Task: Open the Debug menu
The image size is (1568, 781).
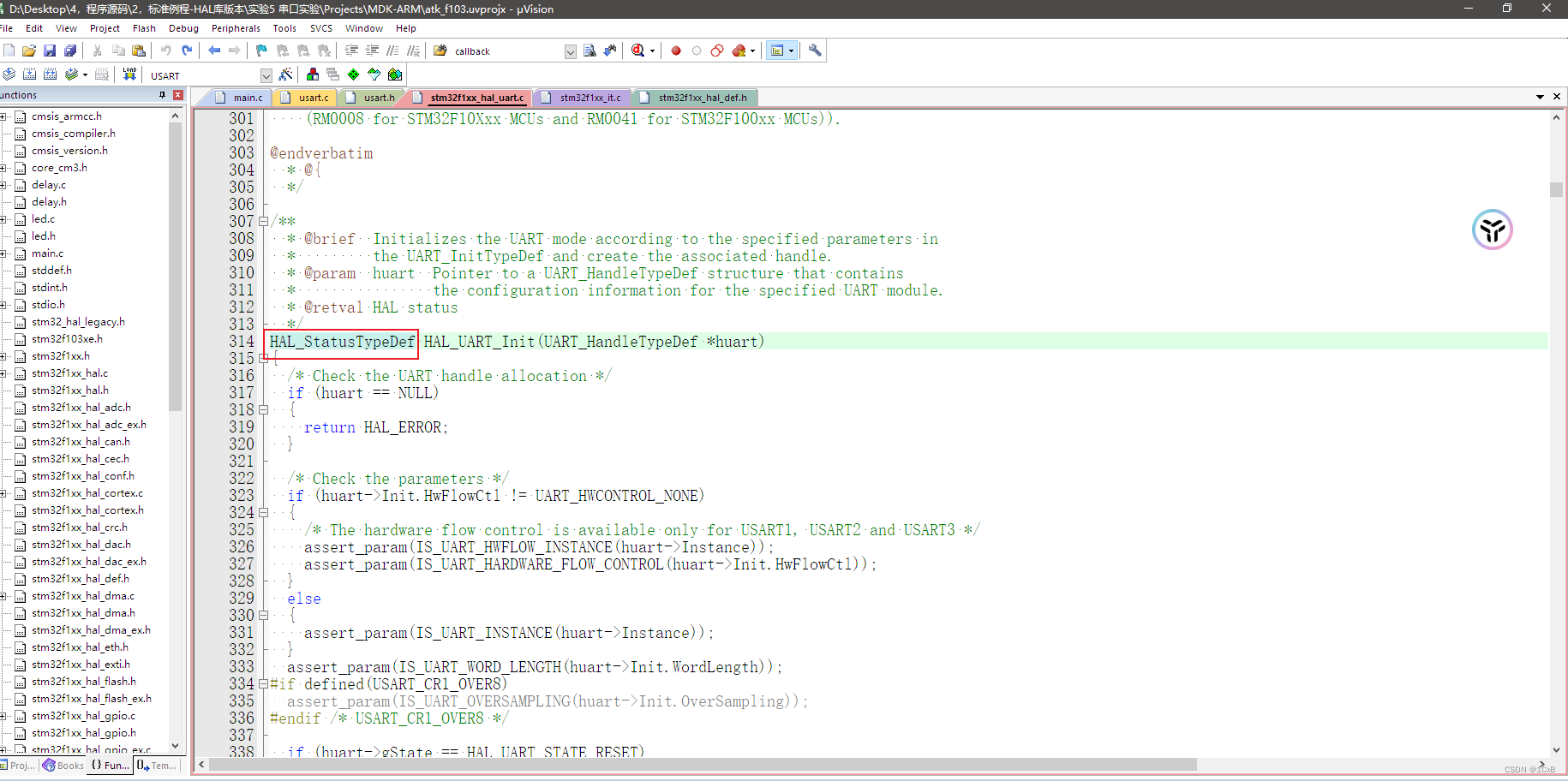Action: point(183,28)
